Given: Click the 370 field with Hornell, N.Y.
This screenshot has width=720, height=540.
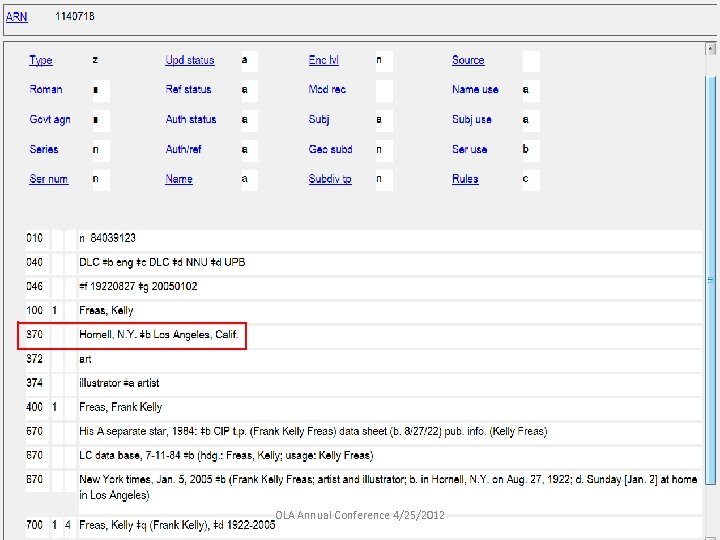Looking at the screenshot, I should [160, 335].
